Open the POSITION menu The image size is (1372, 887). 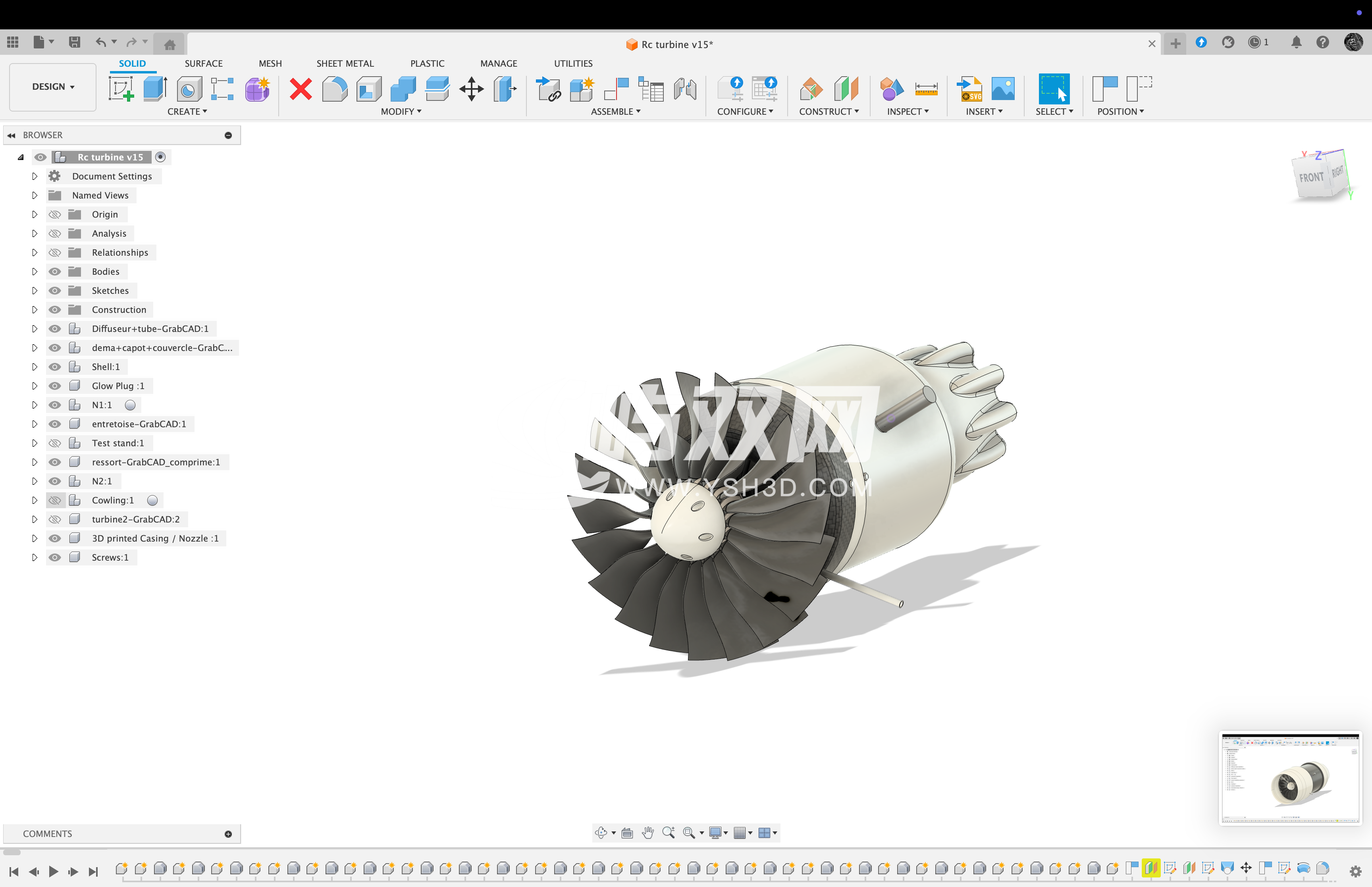pyautogui.click(x=1120, y=111)
